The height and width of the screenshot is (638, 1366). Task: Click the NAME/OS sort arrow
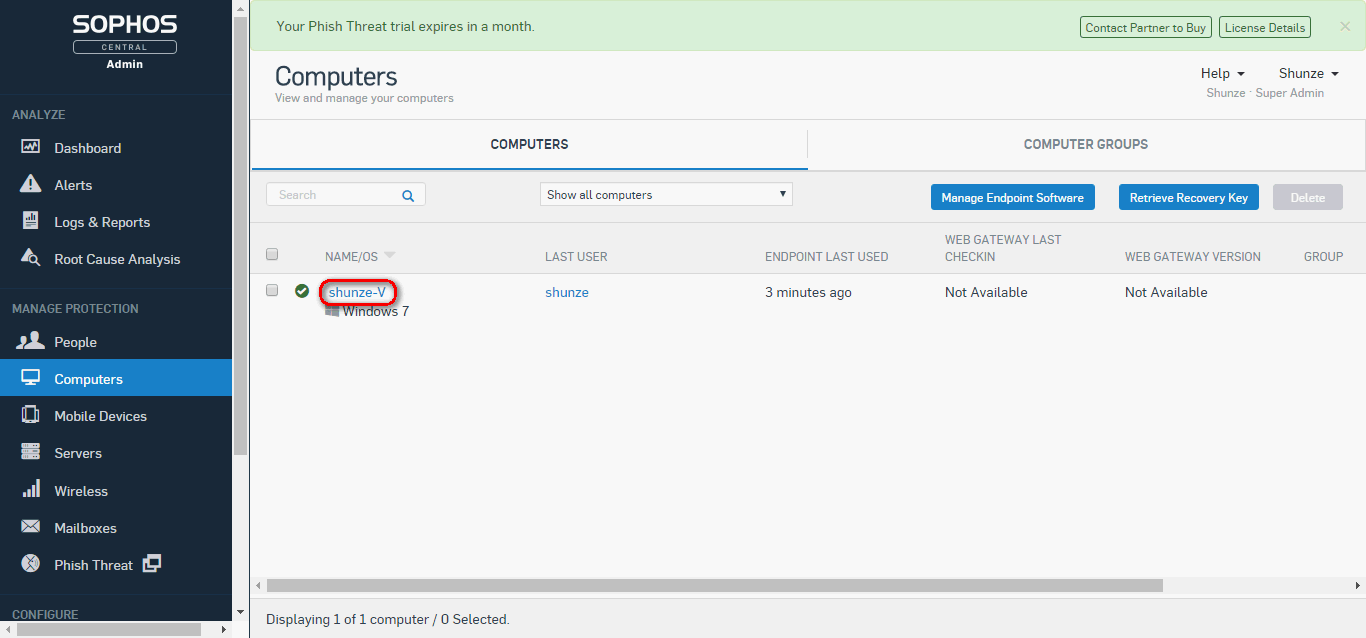(x=389, y=255)
